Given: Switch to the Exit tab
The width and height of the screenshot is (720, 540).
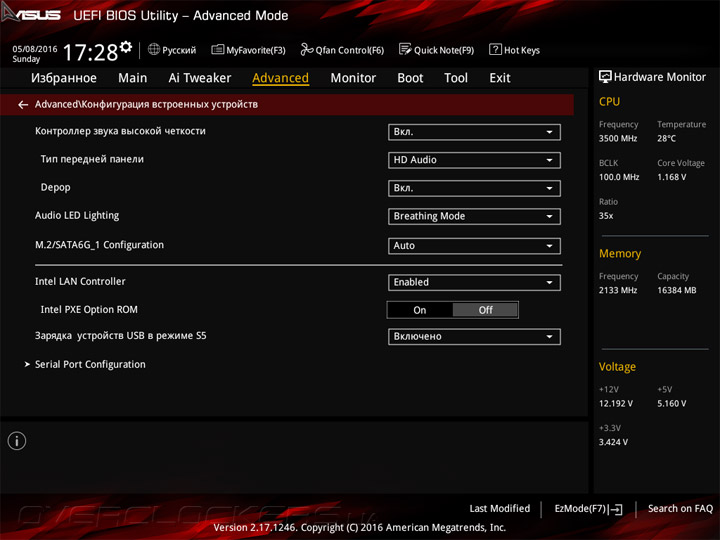Looking at the screenshot, I should tap(500, 78).
